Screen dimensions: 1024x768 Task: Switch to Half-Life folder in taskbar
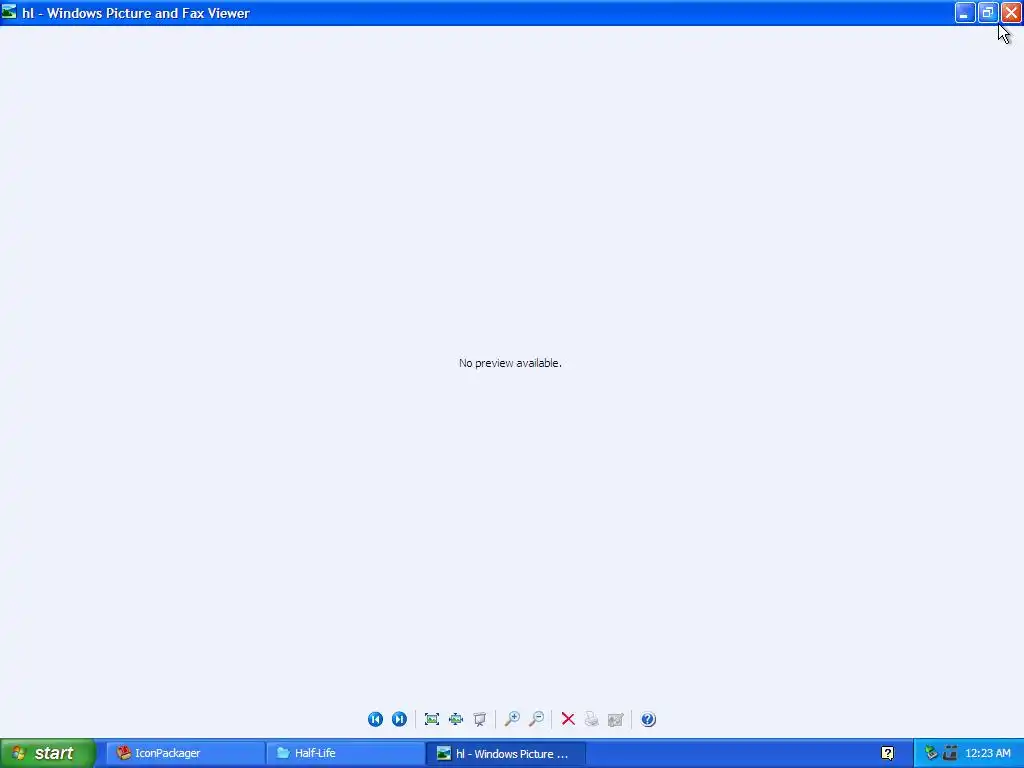345,753
